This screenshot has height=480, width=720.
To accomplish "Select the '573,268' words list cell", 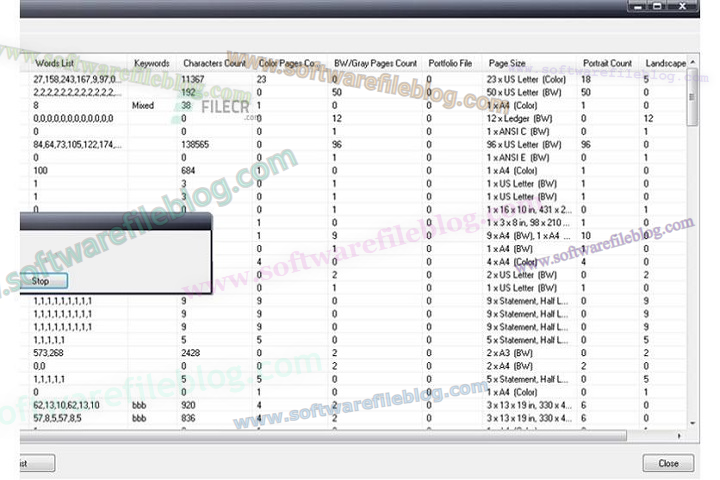I will point(48,353).
